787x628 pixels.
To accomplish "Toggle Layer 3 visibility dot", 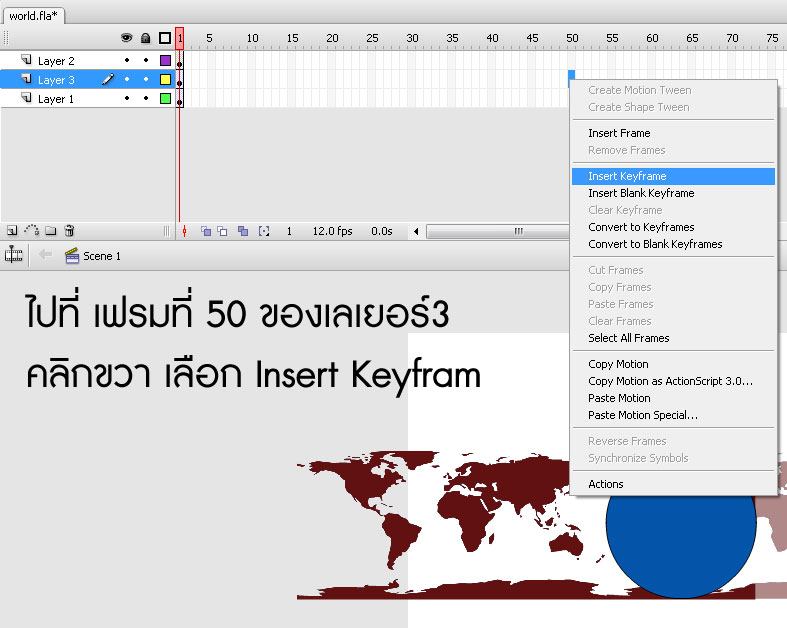I will point(127,79).
